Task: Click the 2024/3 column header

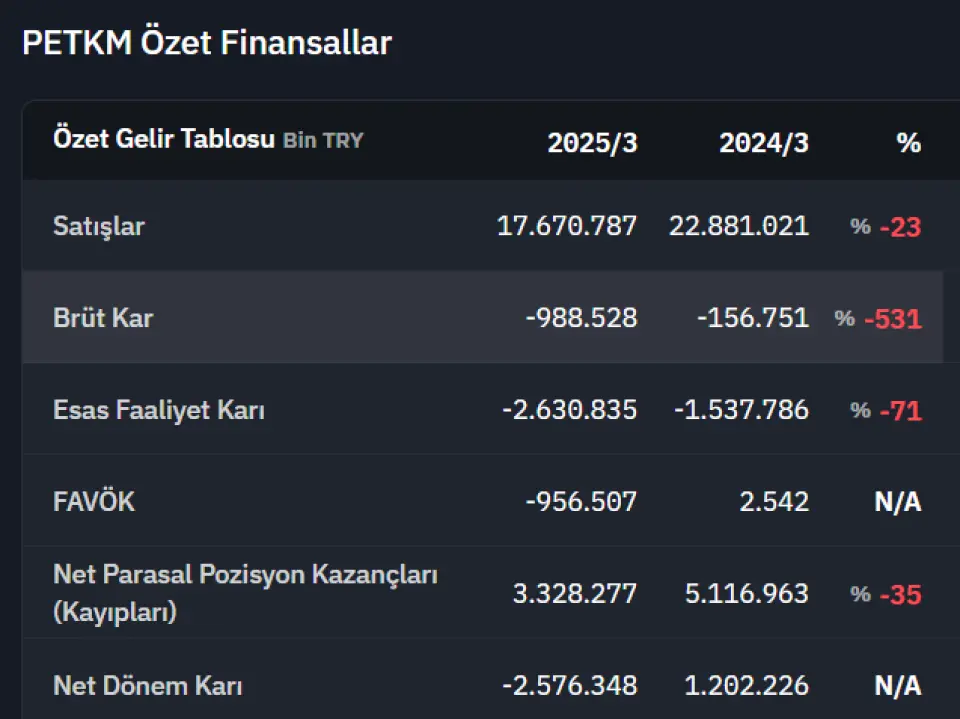Action: point(763,143)
